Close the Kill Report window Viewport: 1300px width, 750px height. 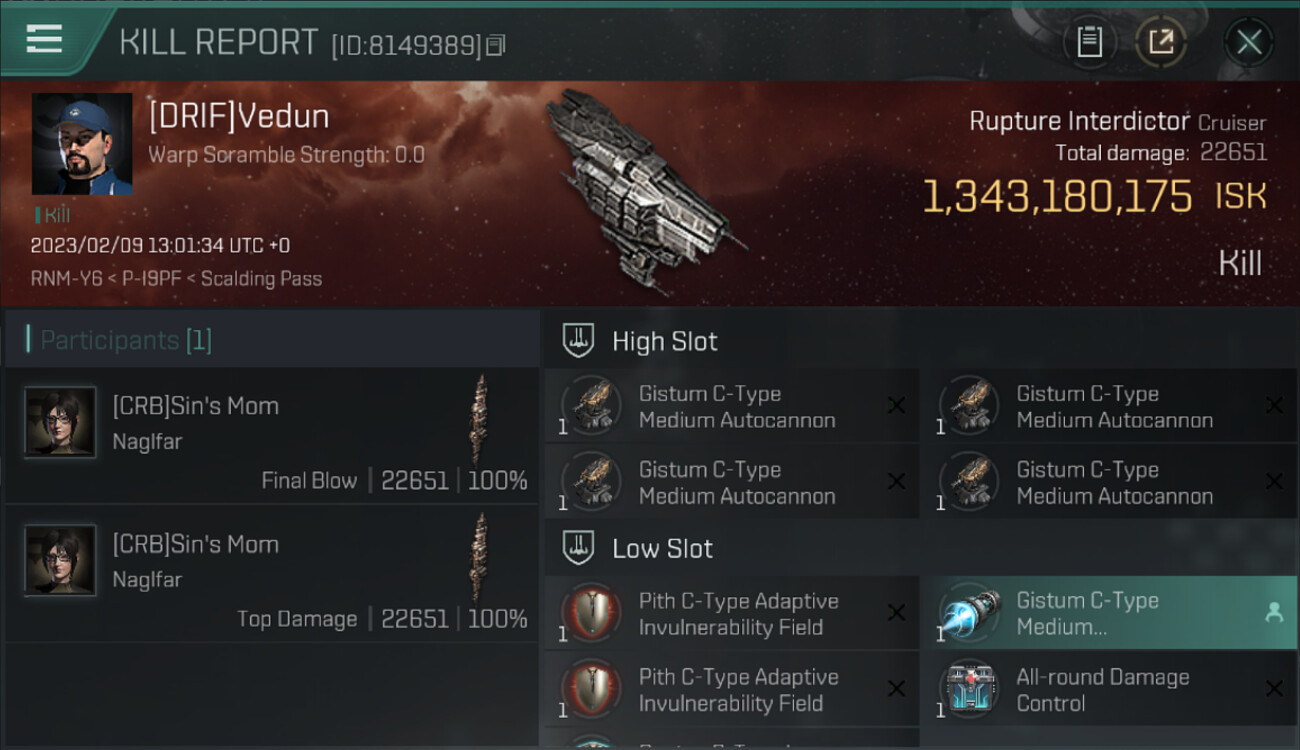(x=1249, y=42)
